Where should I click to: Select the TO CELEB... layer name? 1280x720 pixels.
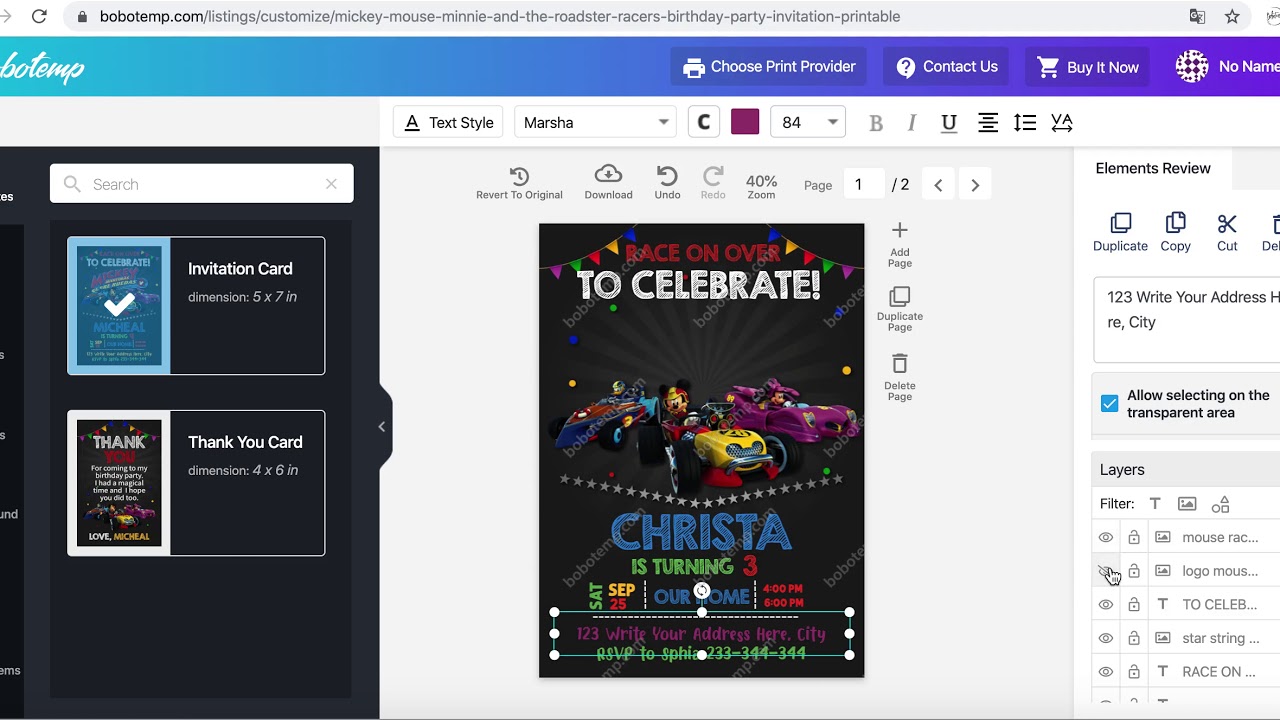[x=1220, y=604]
